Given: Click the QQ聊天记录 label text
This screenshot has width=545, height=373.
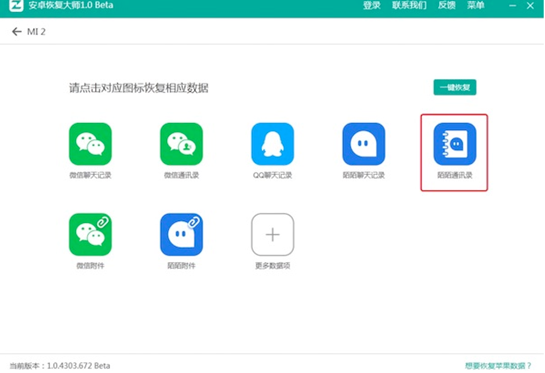Looking at the screenshot, I should pyautogui.click(x=272, y=175).
